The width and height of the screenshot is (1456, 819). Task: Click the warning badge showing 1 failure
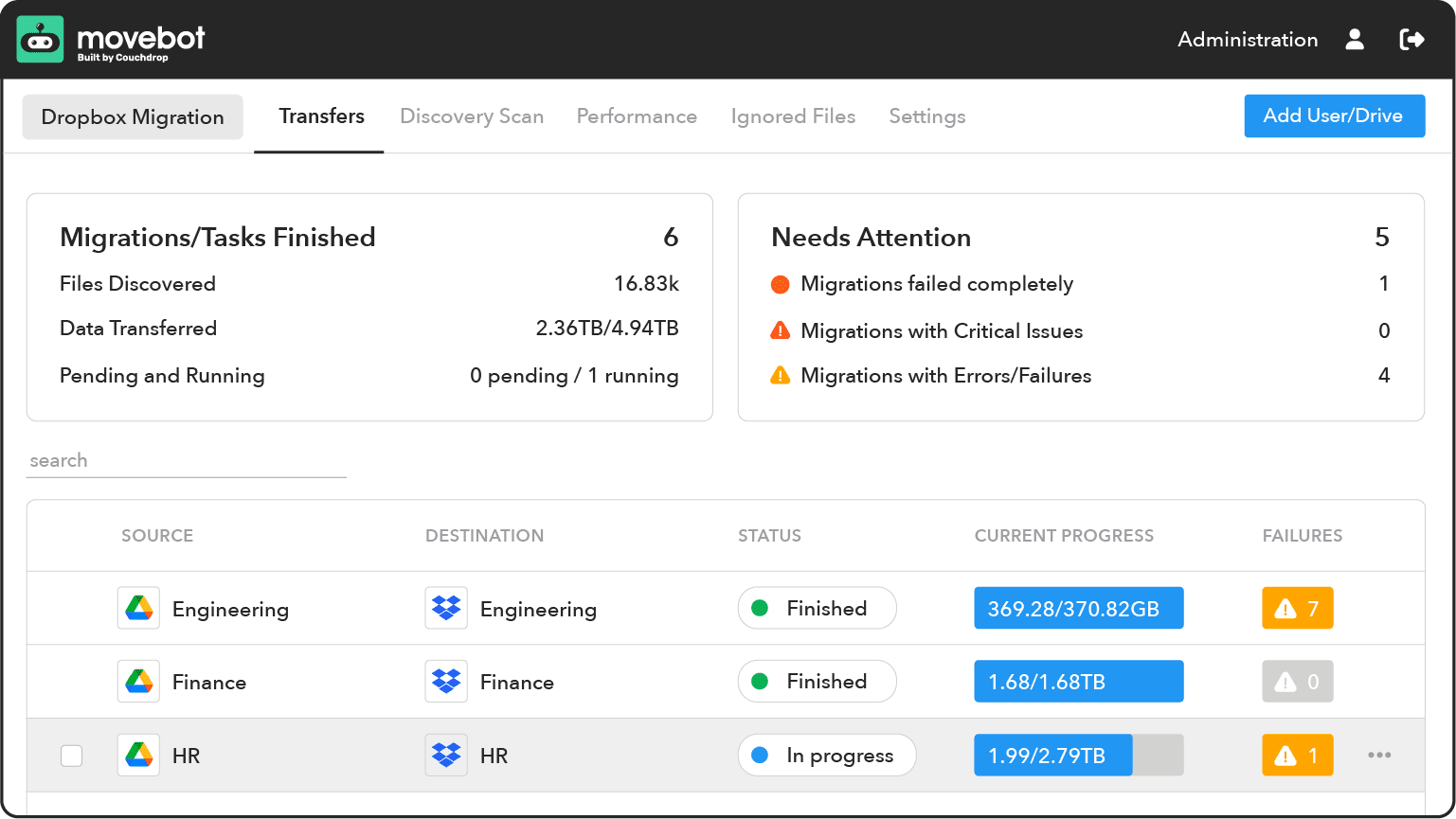point(1297,755)
